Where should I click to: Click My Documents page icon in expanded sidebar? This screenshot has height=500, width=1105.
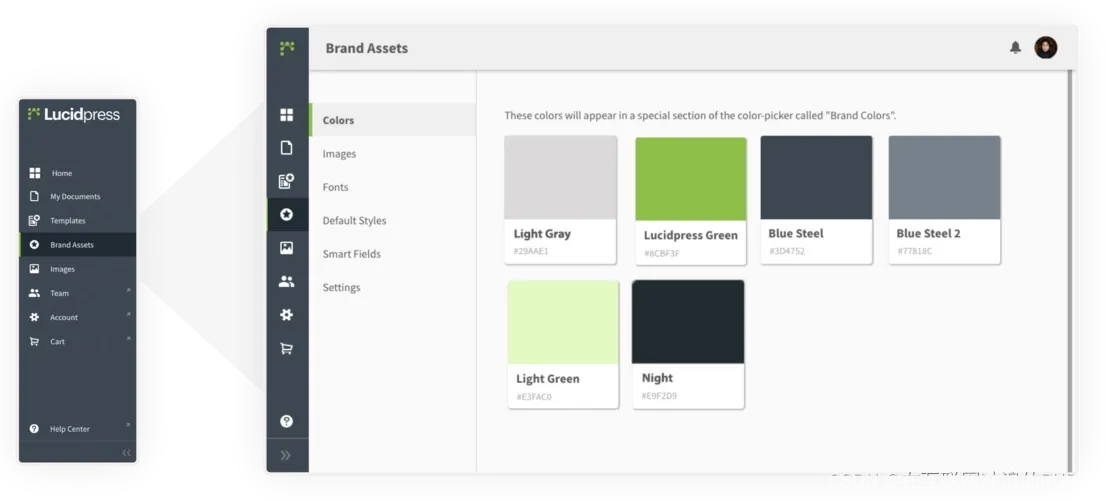[x=34, y=196]
